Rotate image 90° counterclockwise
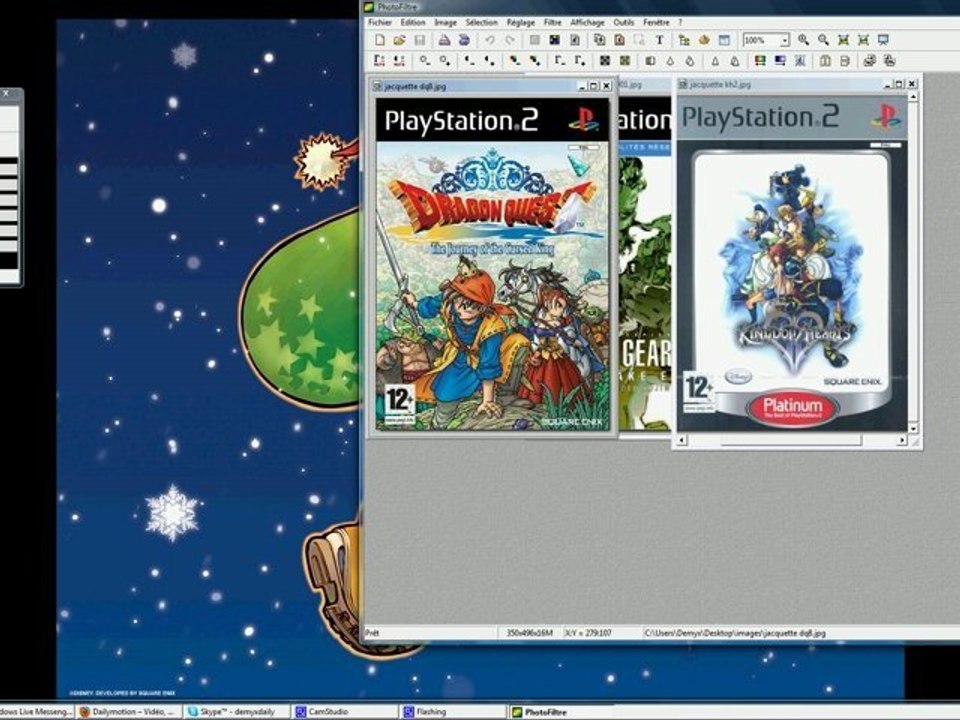This screenshot has width=960, height=720. click(x=869, y=61)
